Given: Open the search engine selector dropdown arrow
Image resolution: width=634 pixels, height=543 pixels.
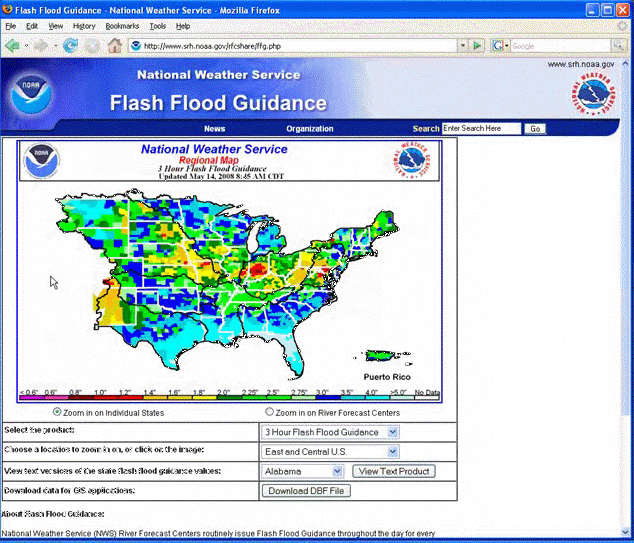Looking at the screenshot, I should pyautogui.click(x=507, y=46).
